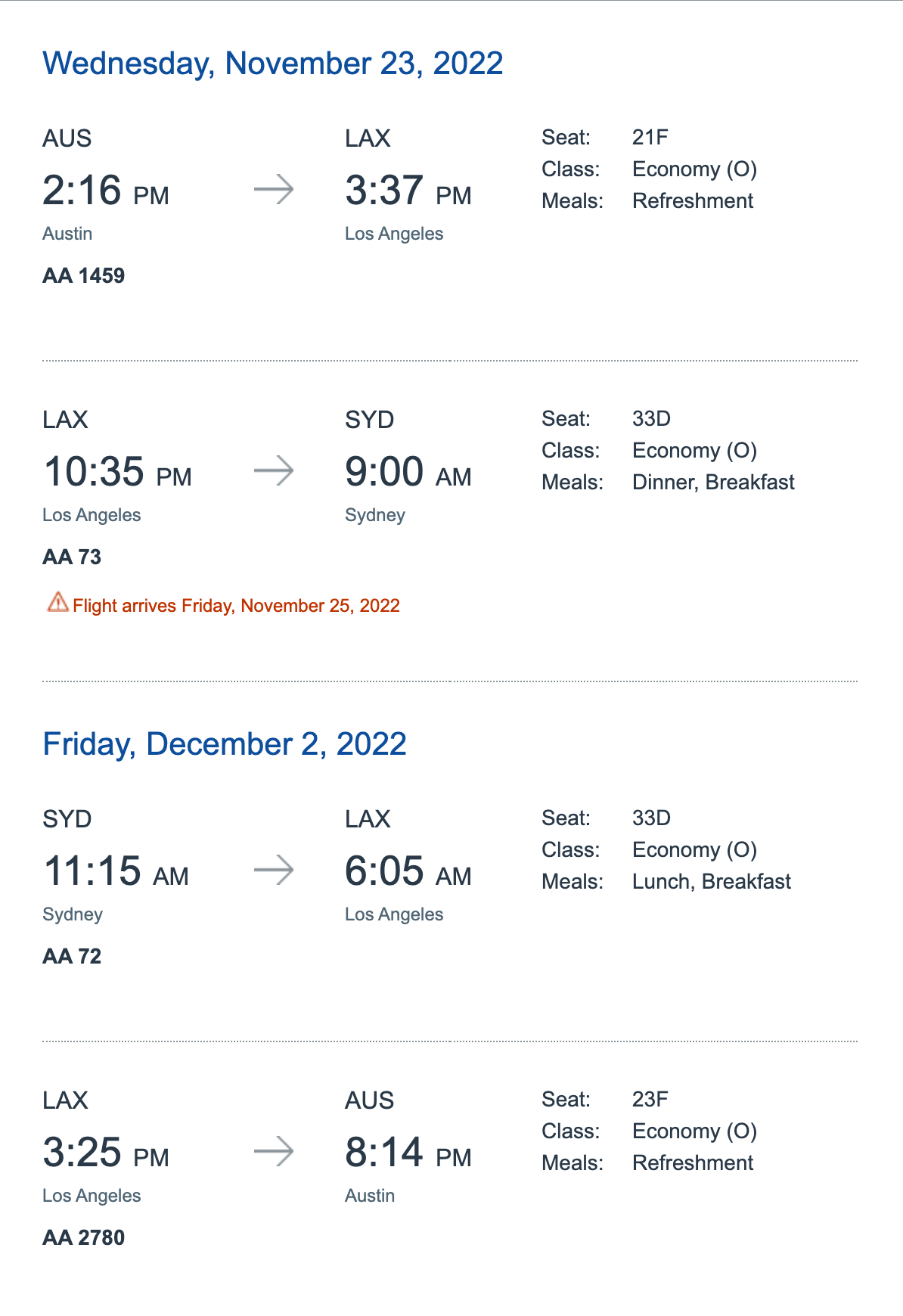Click the Lunch, Breakfast meals text
The image size is (903, 1316).
tap(712, 882)
